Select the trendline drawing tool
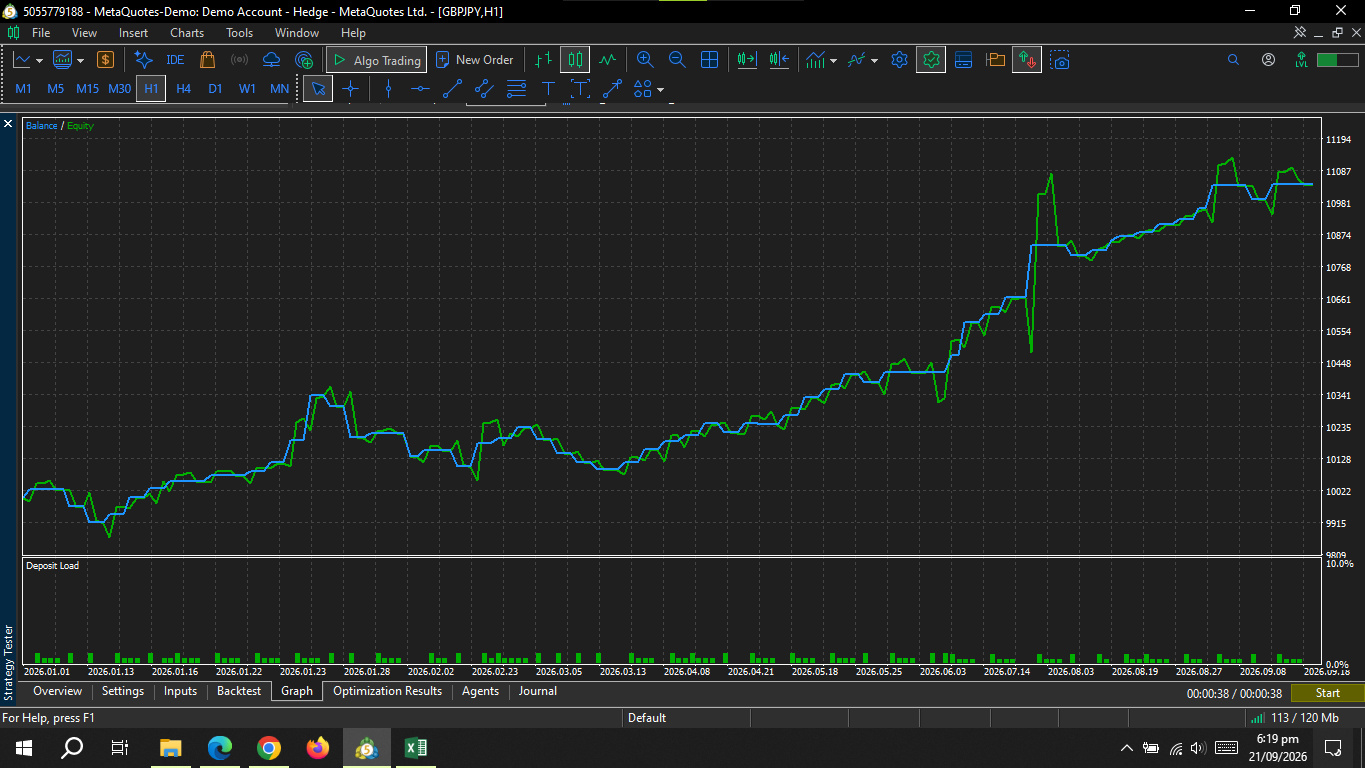The width and height of the screenshot is (1365, 768). [452, 89]
